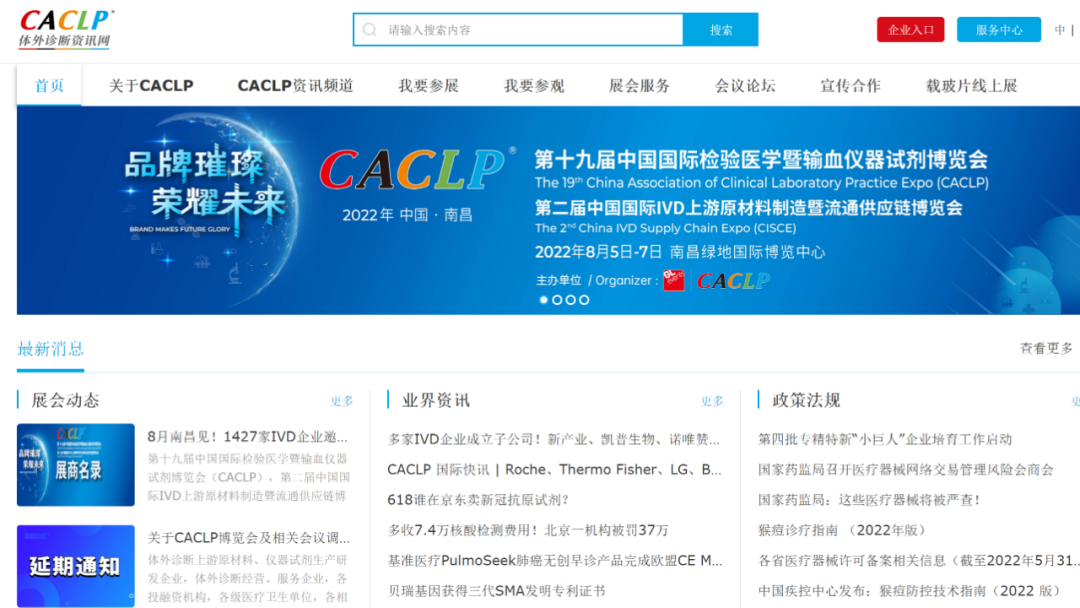This screenshot has height=608, width=1080.
Task: Open article 618谁在京东卖新冠抗原试剂？
Action: point(479,500)
